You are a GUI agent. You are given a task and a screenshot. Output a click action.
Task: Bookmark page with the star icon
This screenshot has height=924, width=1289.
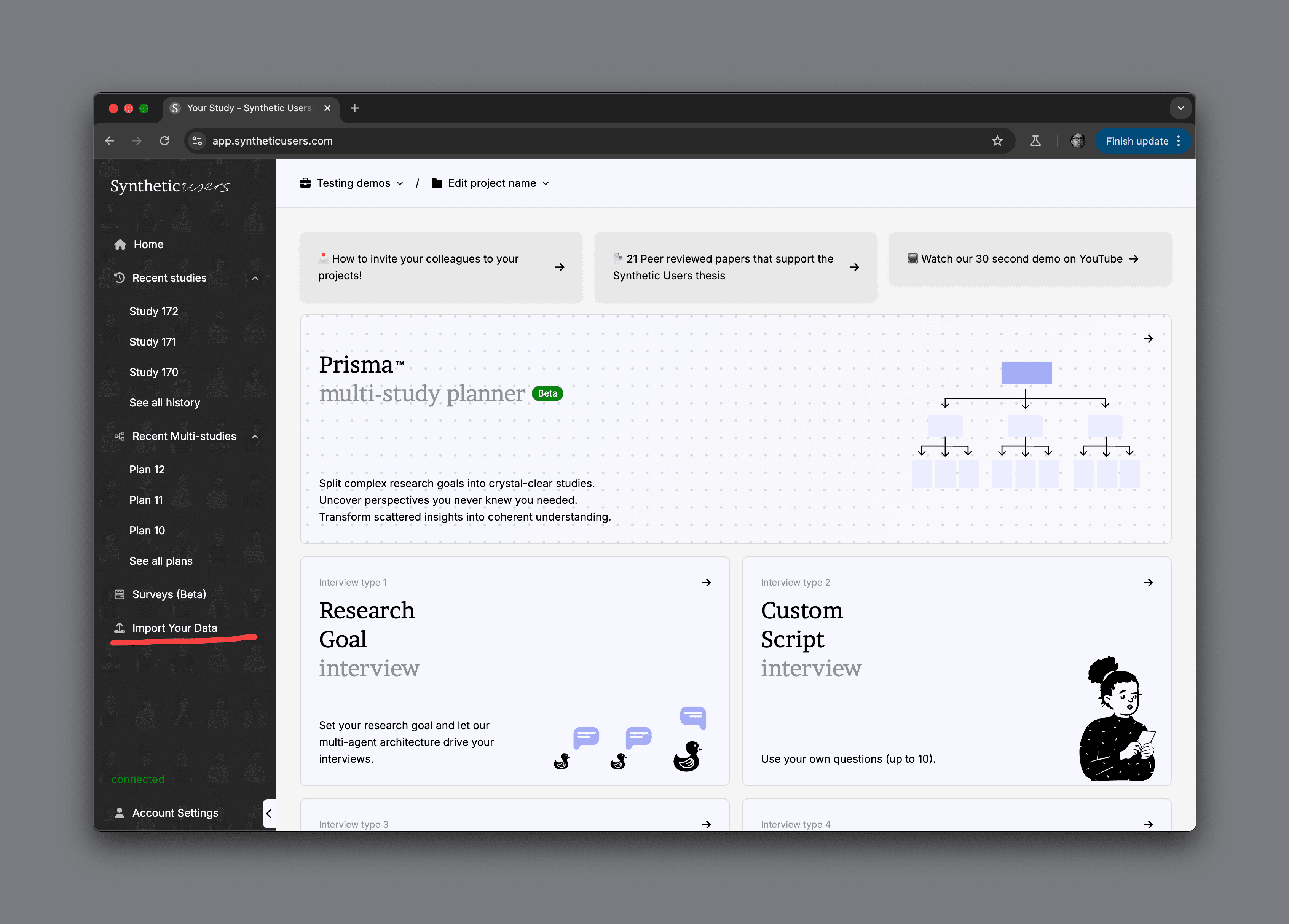pyautogui.click(x=997, y=141)
